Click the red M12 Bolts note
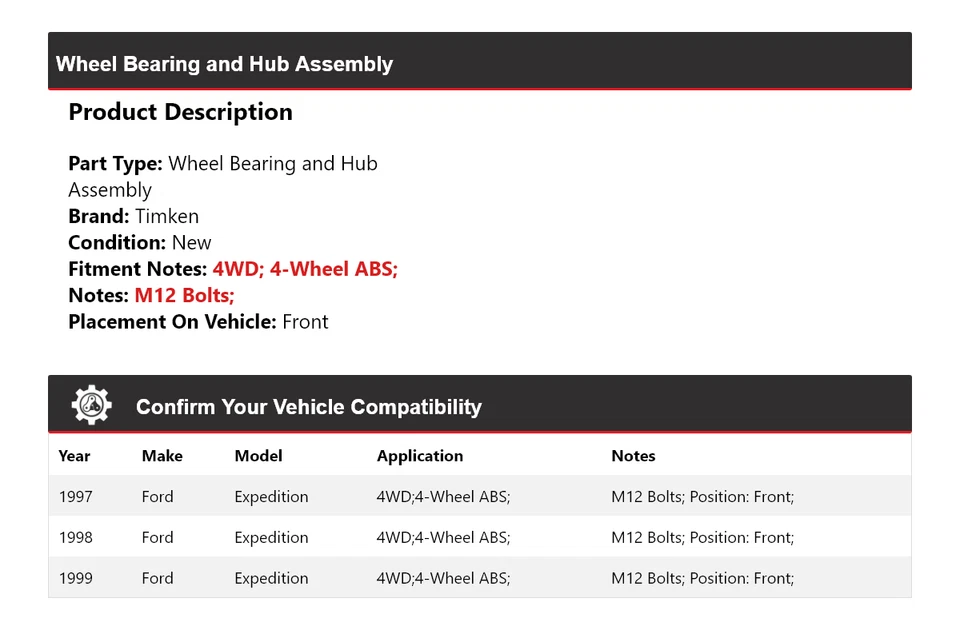 (184, 295)
